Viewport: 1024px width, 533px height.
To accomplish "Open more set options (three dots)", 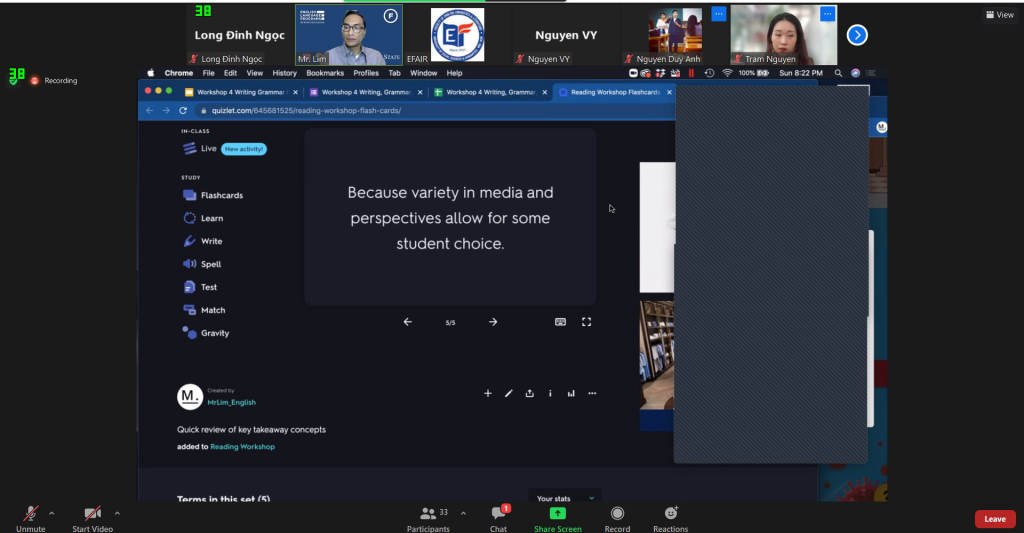I will pos(592,393).
